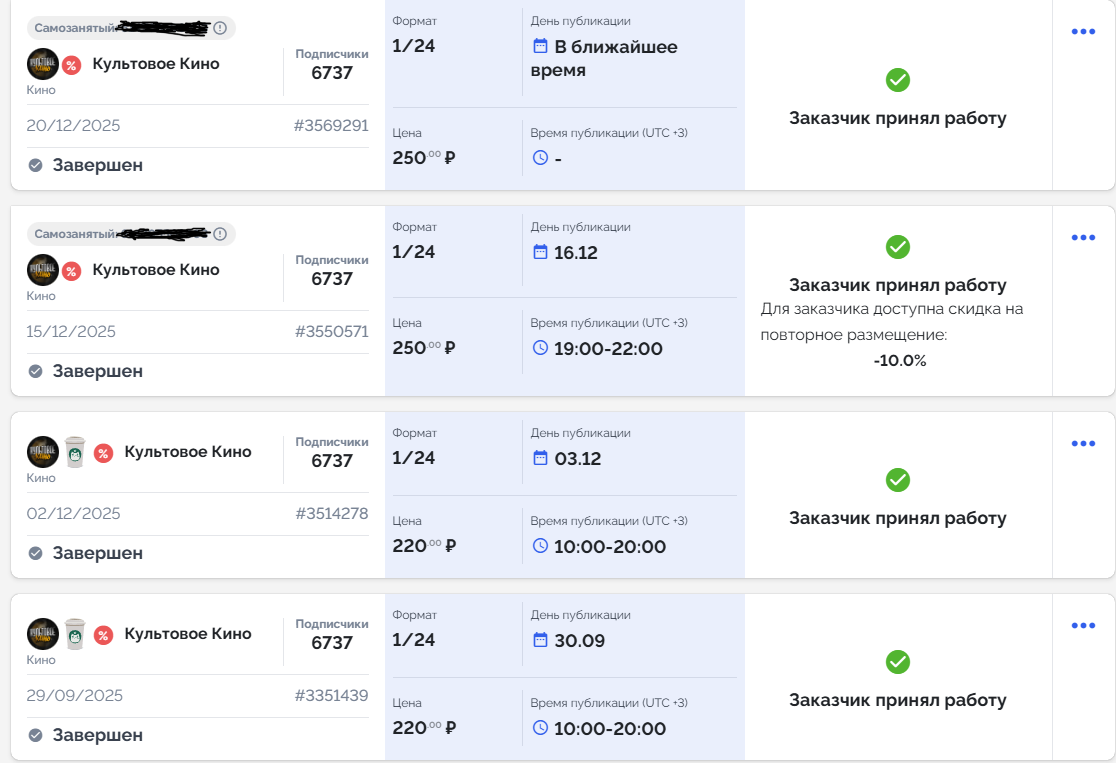Click green checkmark in order #3514278 card

click(x=898, y=480)
